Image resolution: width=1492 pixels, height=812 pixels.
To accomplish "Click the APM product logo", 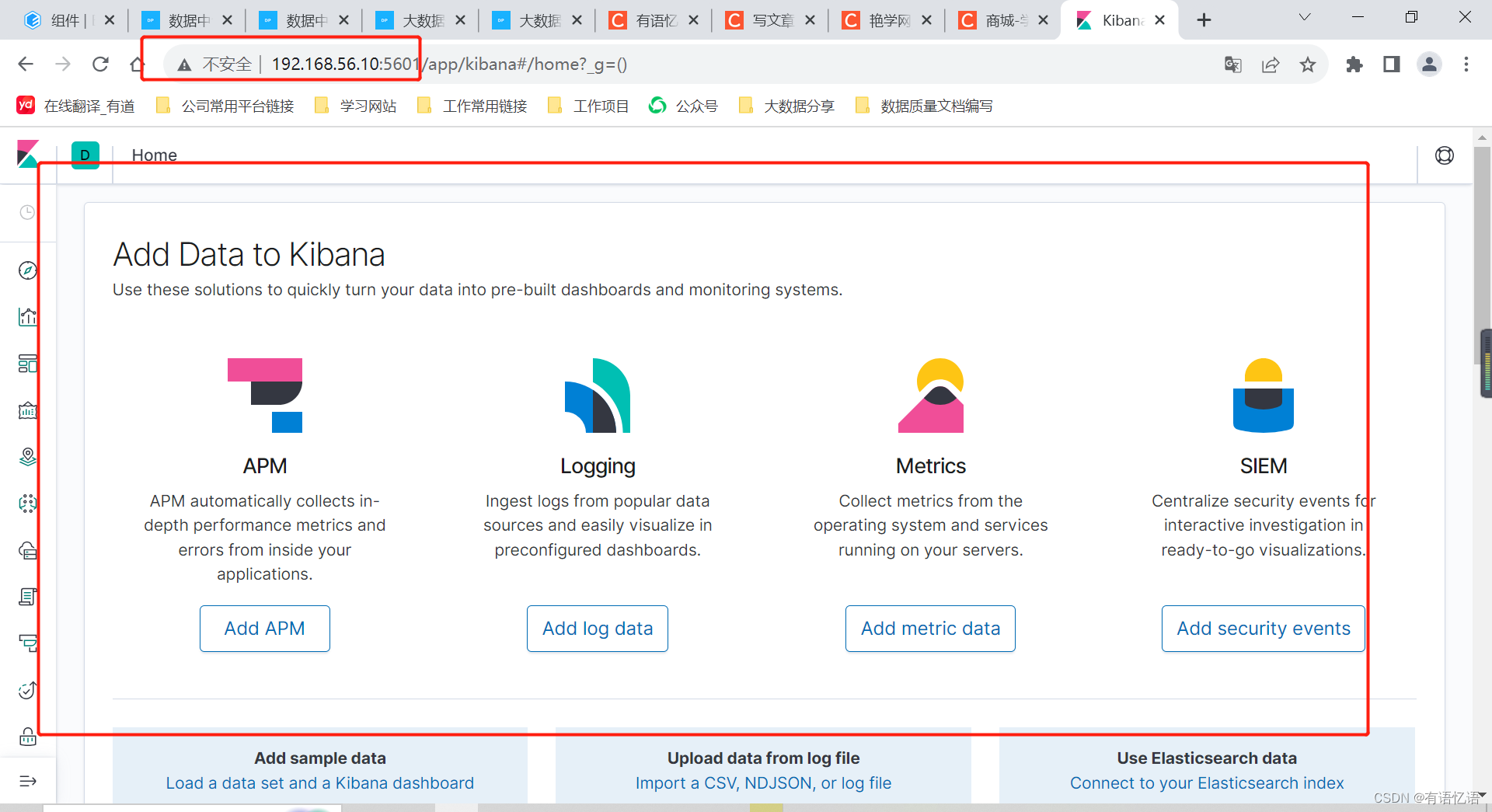I will coord(265,396).
